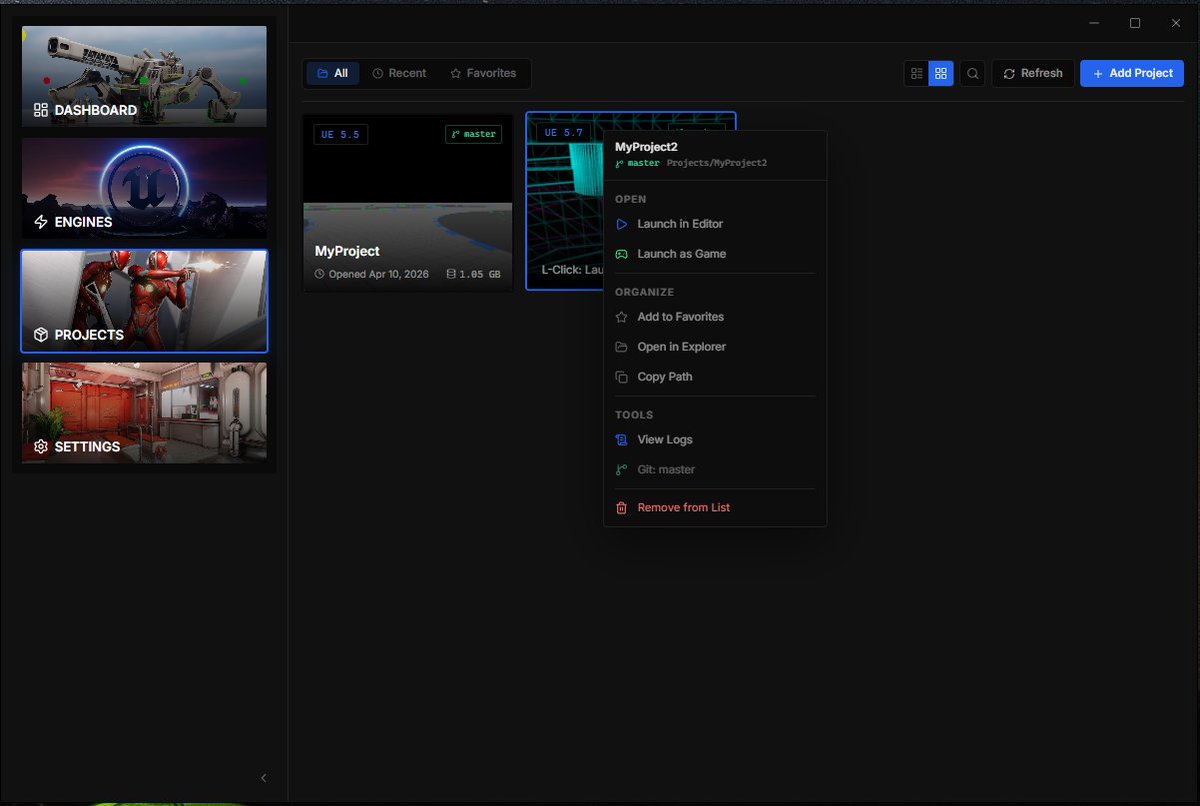Open the project search magnifier
This screenshot has width=1200, height=806.
click(x=973, y=73)
